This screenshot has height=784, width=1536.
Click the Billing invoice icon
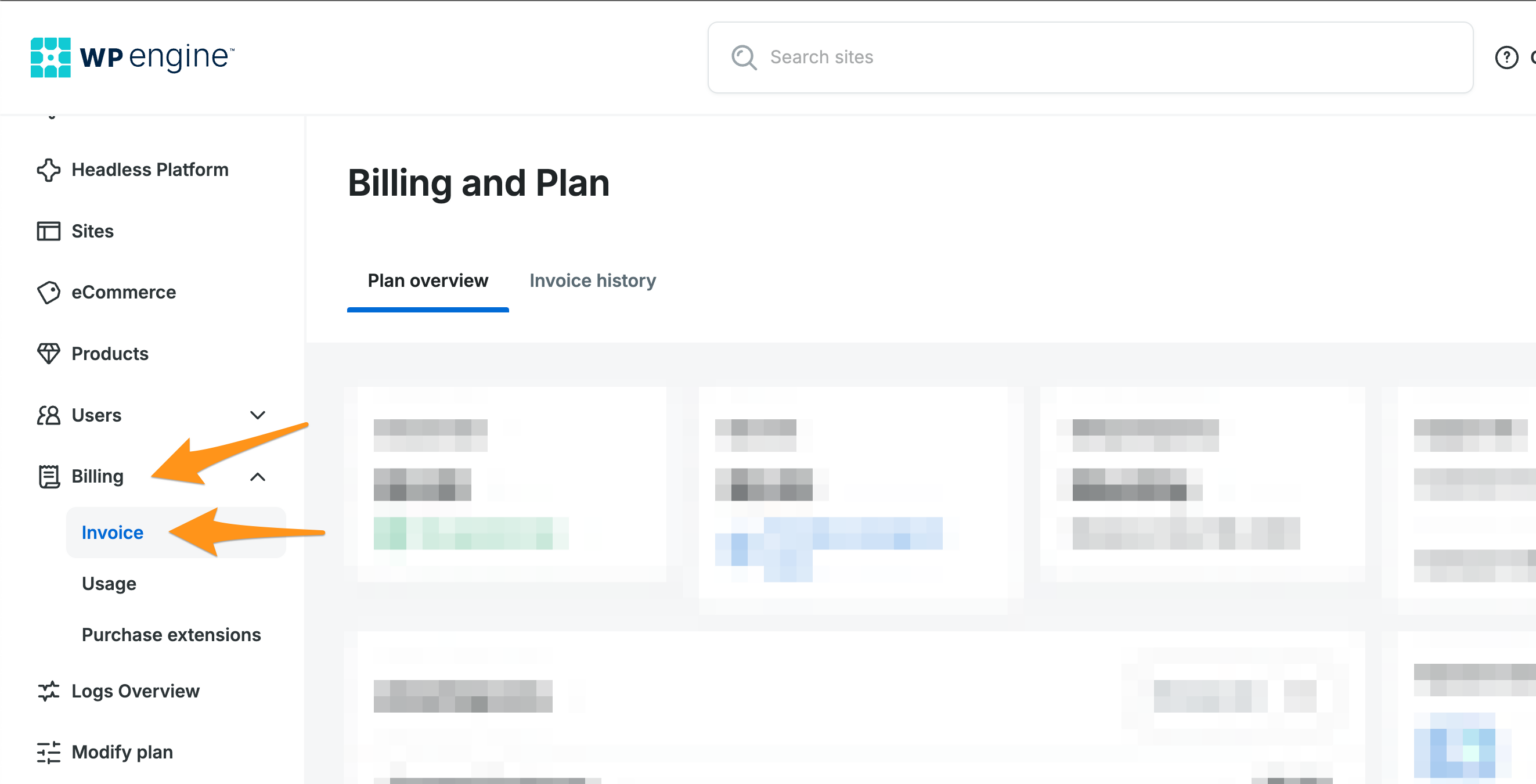(48, 477)
